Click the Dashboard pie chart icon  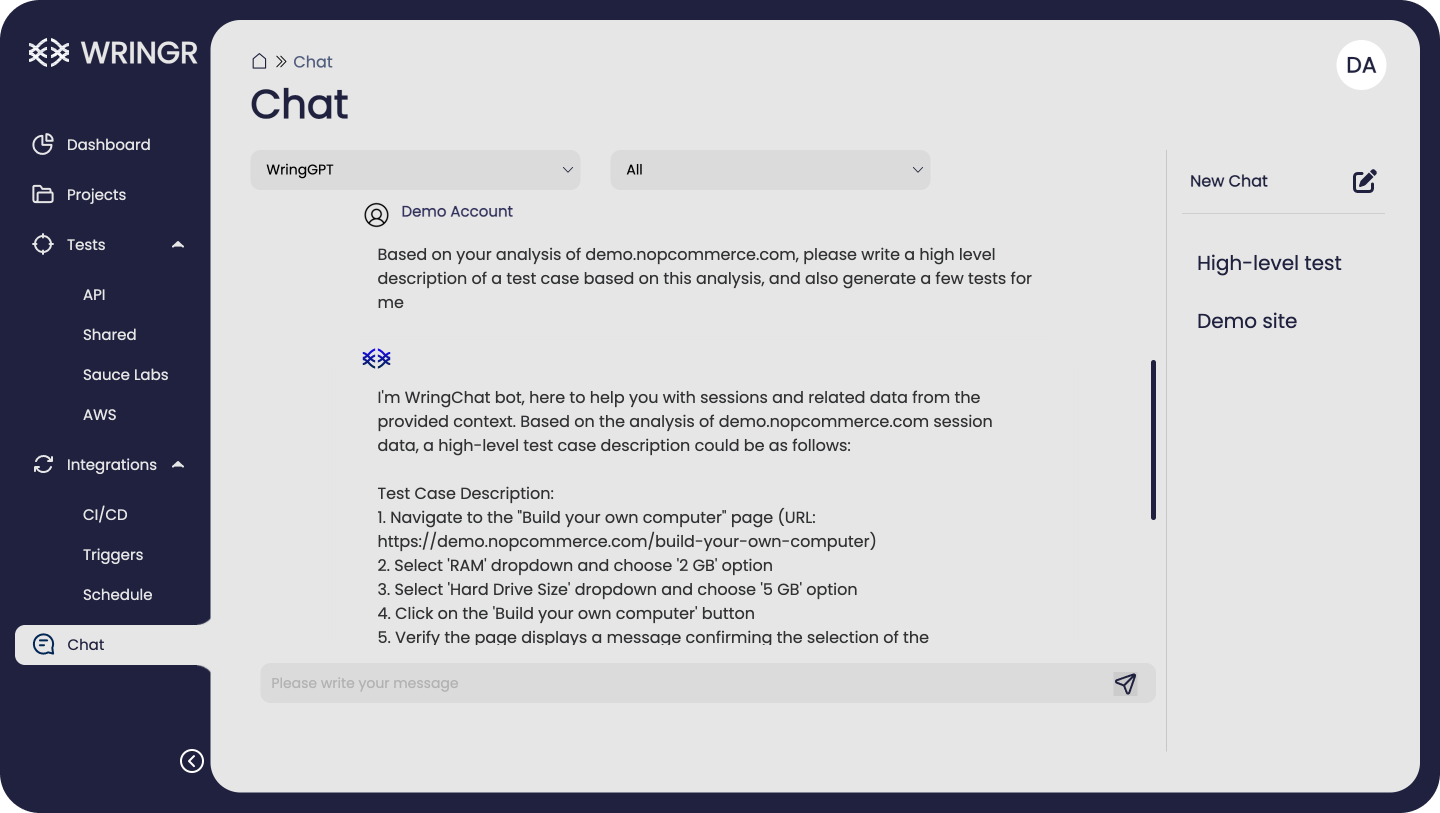pyautogui.click(x=43, y=144)
